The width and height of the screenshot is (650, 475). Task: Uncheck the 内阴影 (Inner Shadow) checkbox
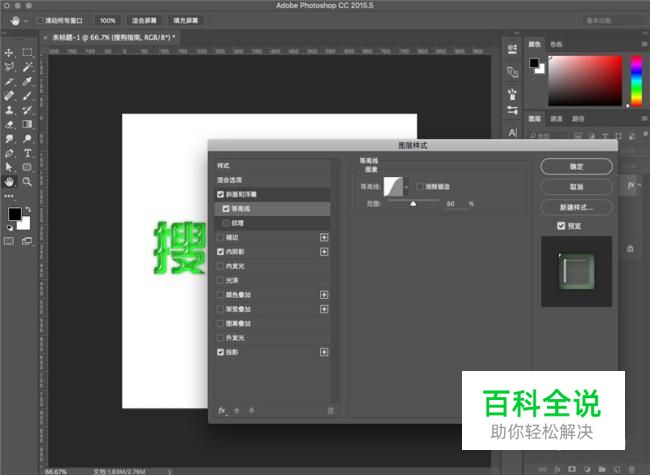click(x=221, y=252)
